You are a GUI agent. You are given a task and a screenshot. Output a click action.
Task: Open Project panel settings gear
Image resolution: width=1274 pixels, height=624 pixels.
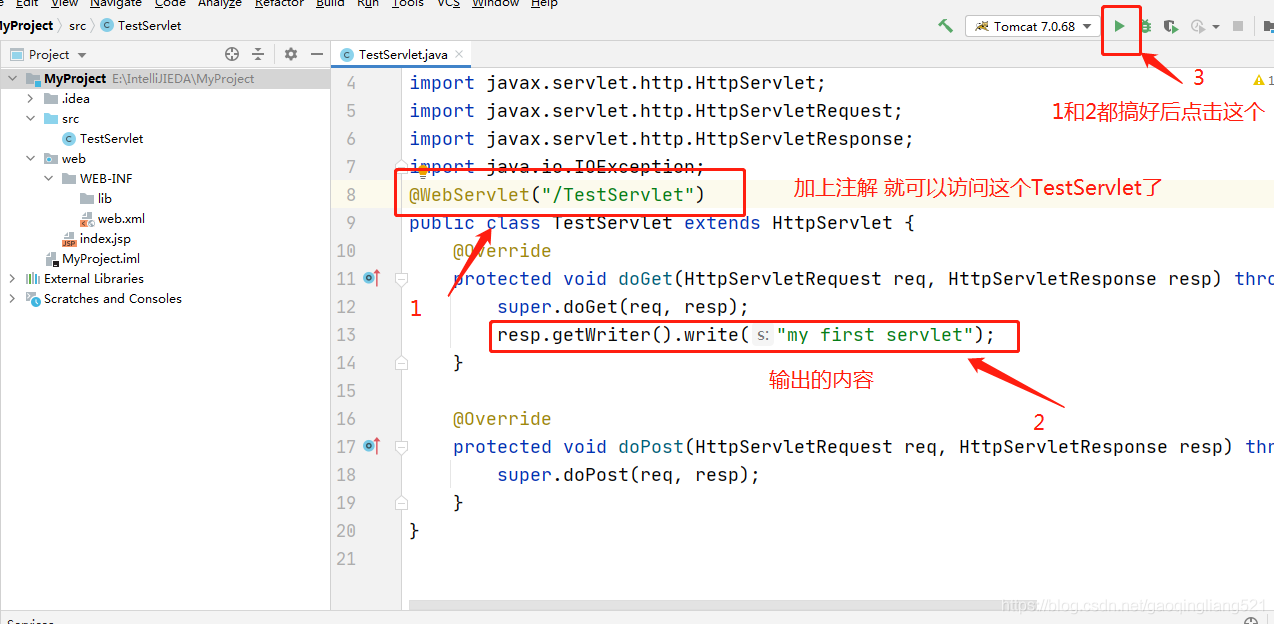(290, 53)
